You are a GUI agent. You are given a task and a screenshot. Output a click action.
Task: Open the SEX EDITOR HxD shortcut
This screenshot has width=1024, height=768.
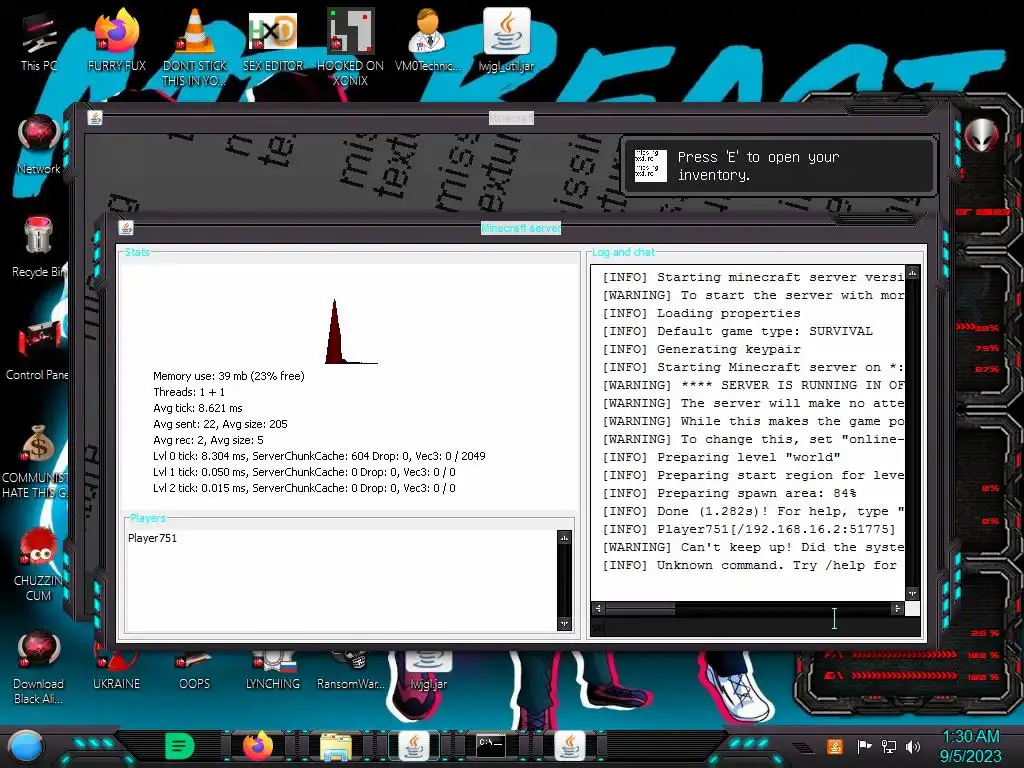[x=273, y=40]
